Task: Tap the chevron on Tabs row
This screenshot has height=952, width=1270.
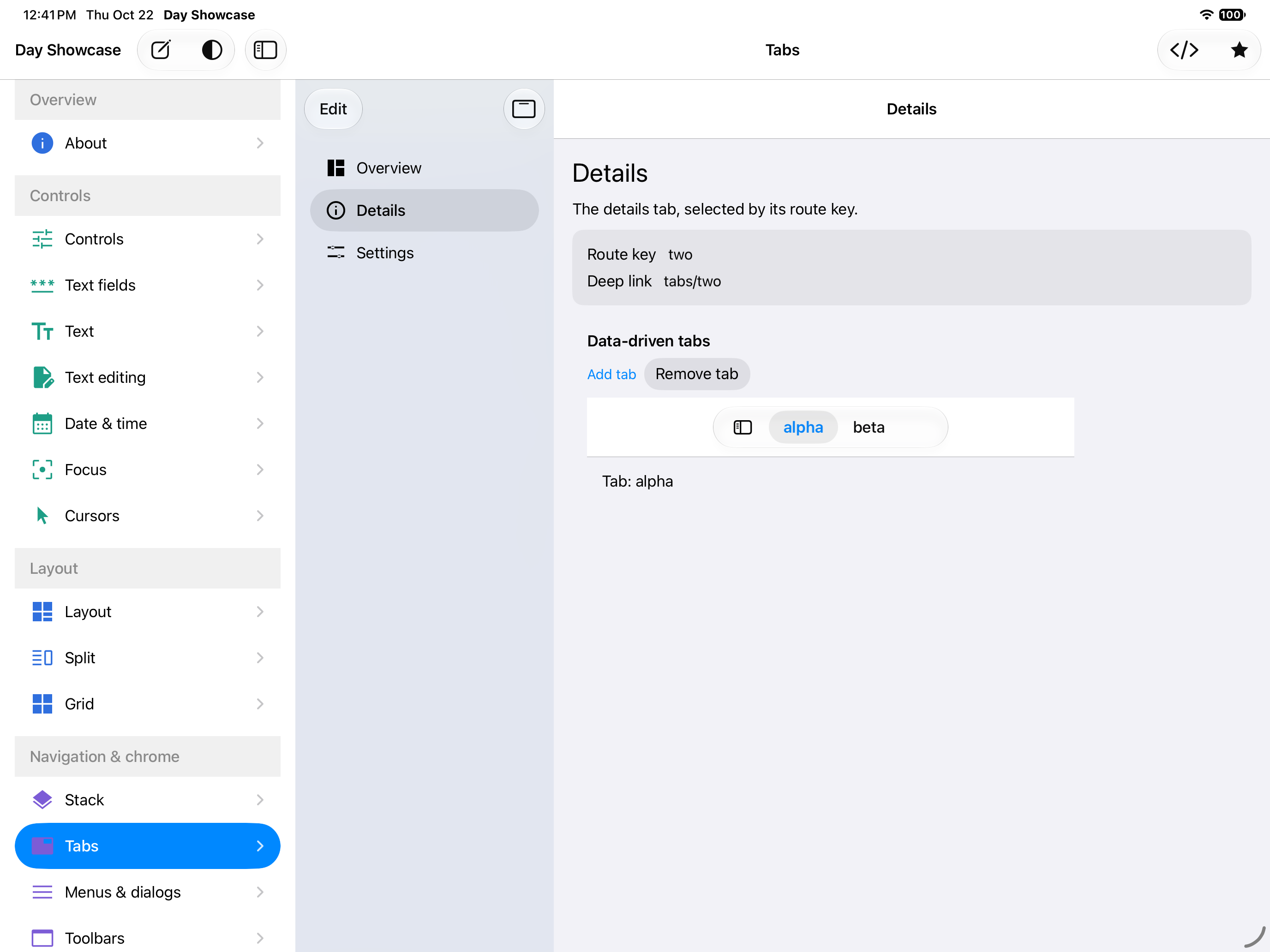Action: click(260, 846)
